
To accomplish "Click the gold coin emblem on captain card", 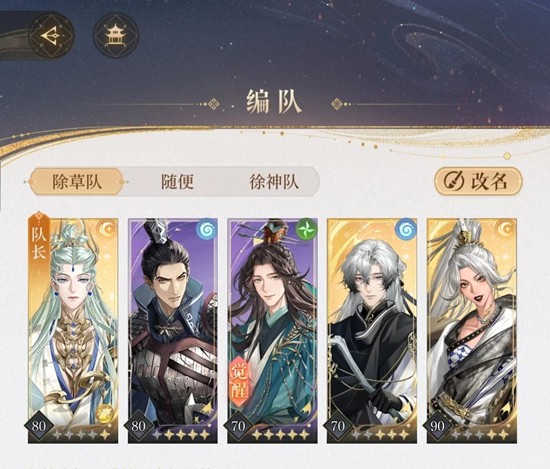I will (104, 411).
